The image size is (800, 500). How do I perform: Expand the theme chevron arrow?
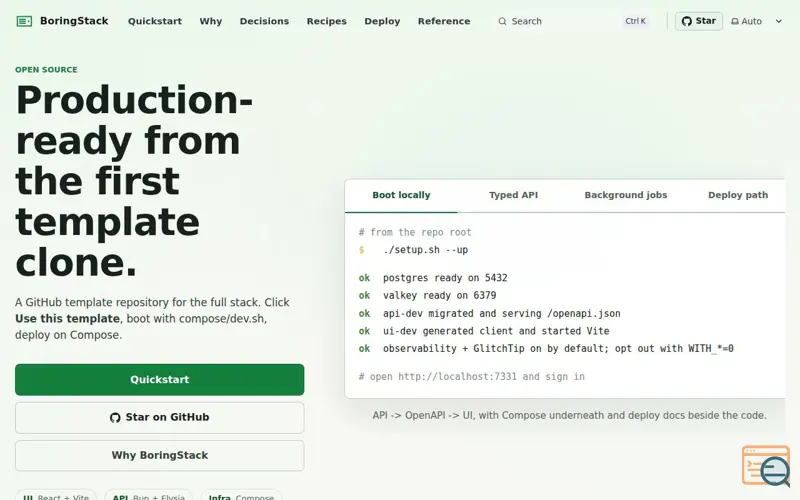click(x=779, y=21)
